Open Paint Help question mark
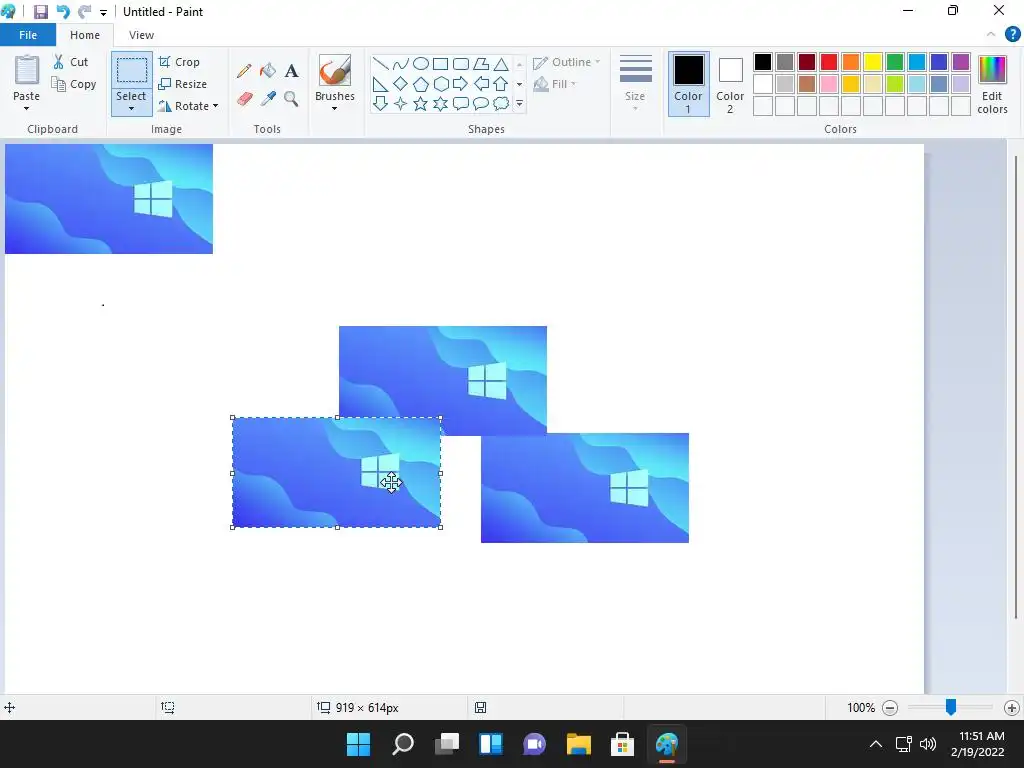 [x=1012, y=35]
